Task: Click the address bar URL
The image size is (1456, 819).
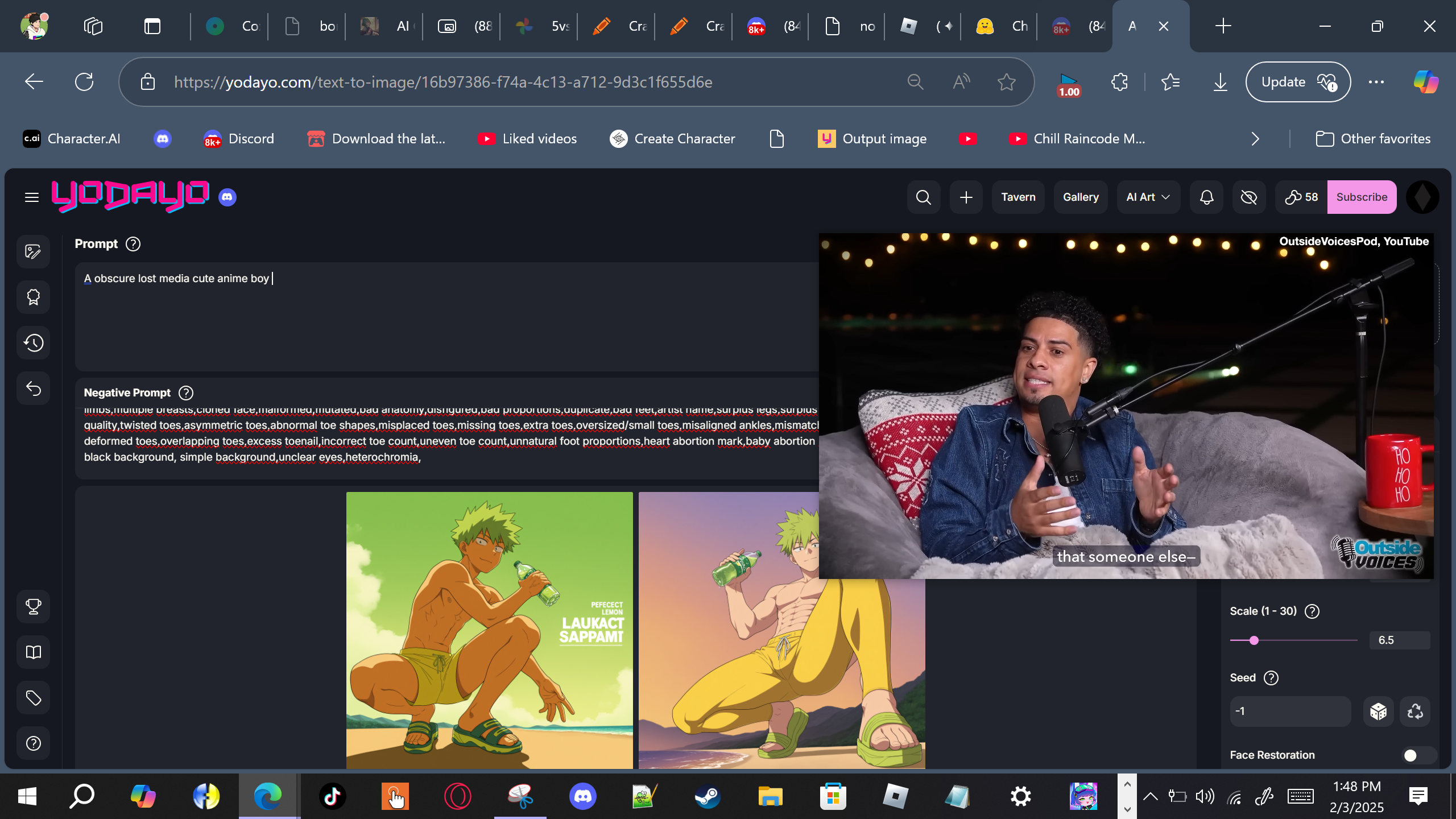Action: pyautogui.click(x=443, y=82)
